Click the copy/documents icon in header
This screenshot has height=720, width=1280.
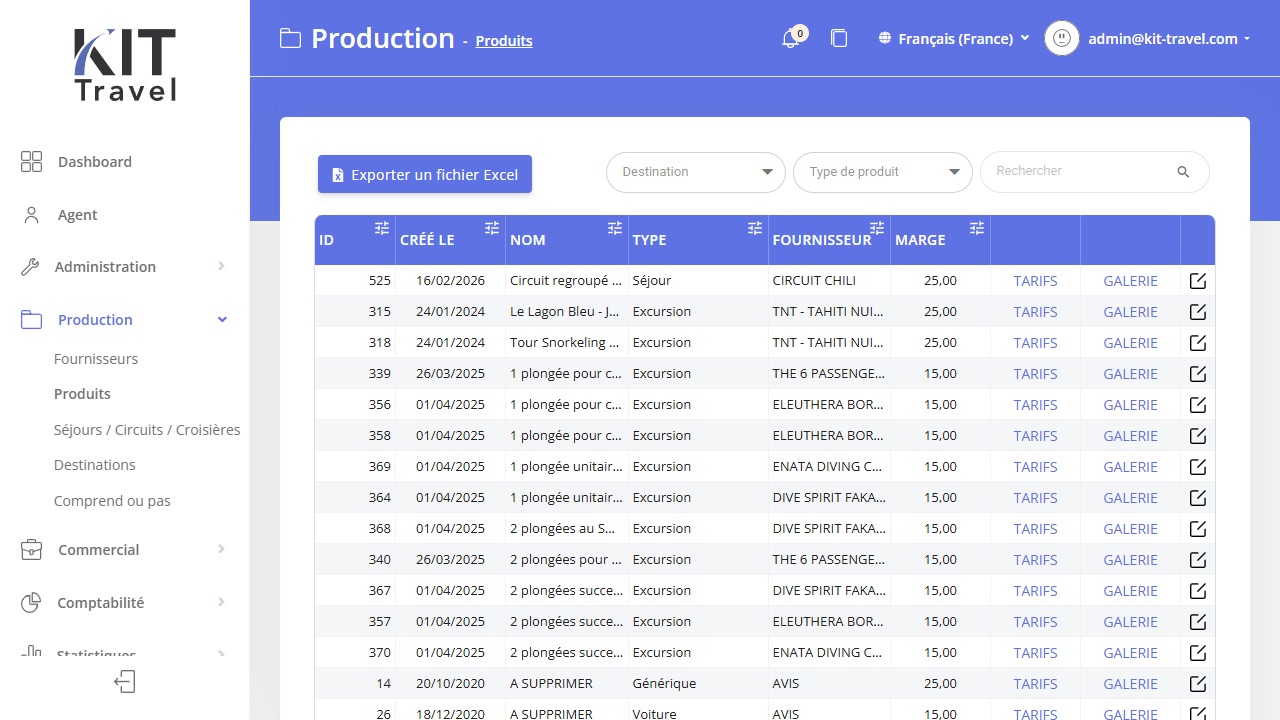[839, 38]
